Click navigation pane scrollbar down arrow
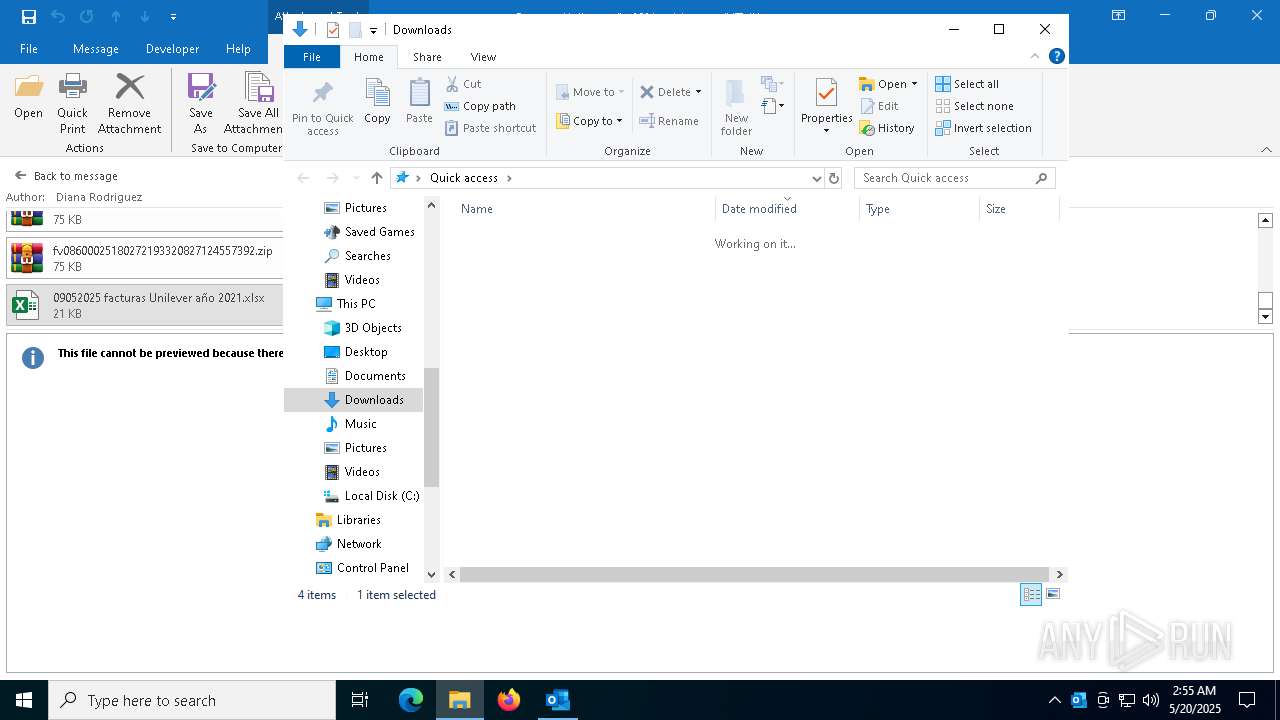The height and width of the screenshot is (720, 1280). pos(432,574)
